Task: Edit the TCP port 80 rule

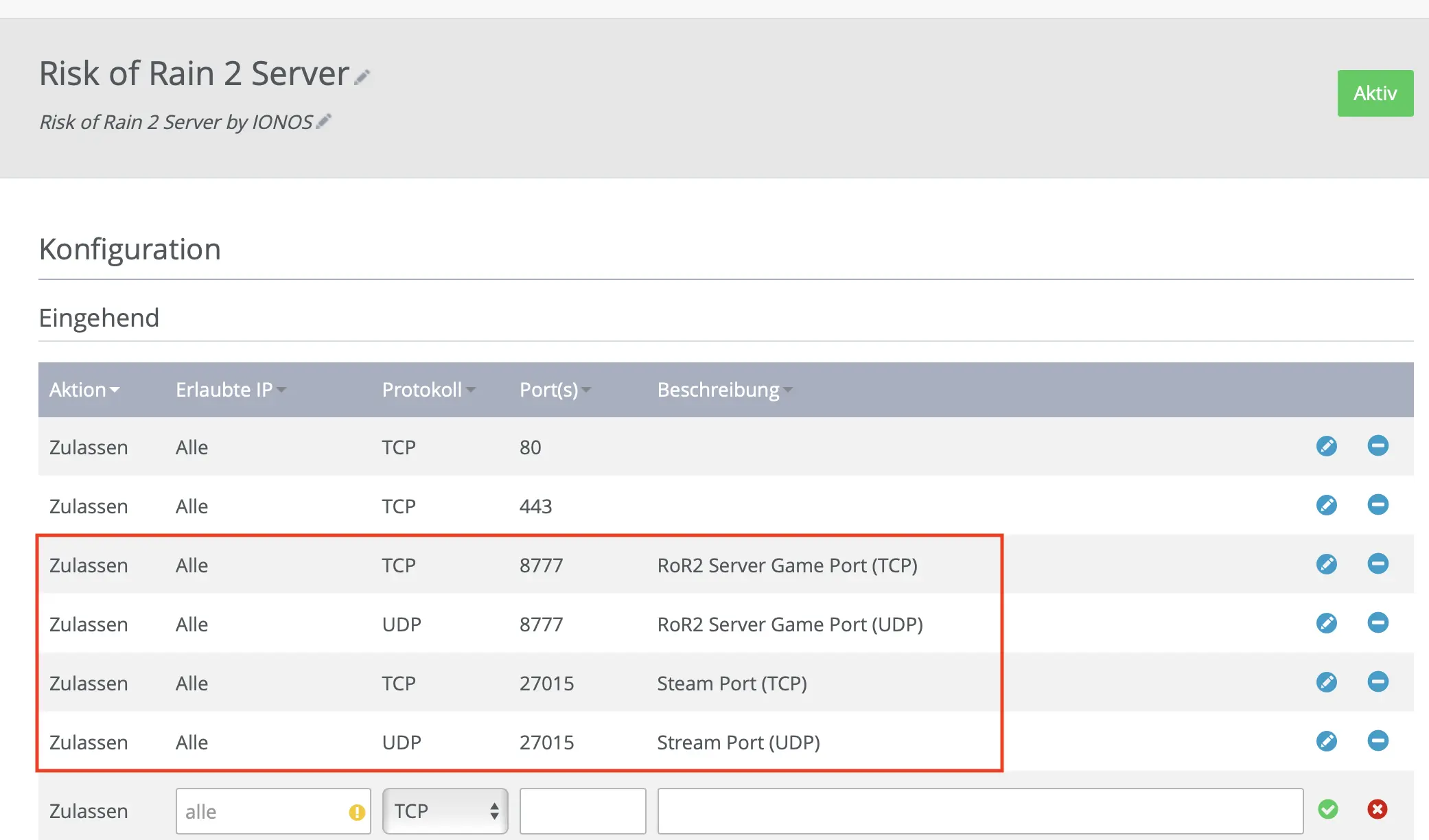Action: (x=1327, y=446)
